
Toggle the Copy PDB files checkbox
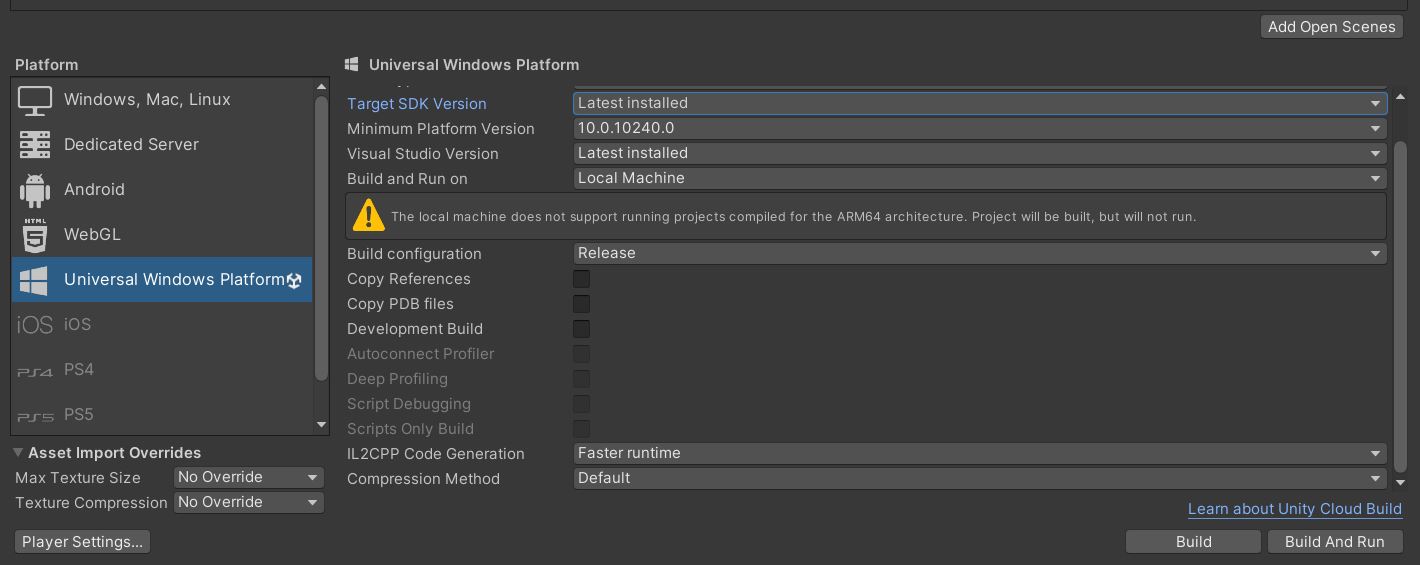[581, 304]
